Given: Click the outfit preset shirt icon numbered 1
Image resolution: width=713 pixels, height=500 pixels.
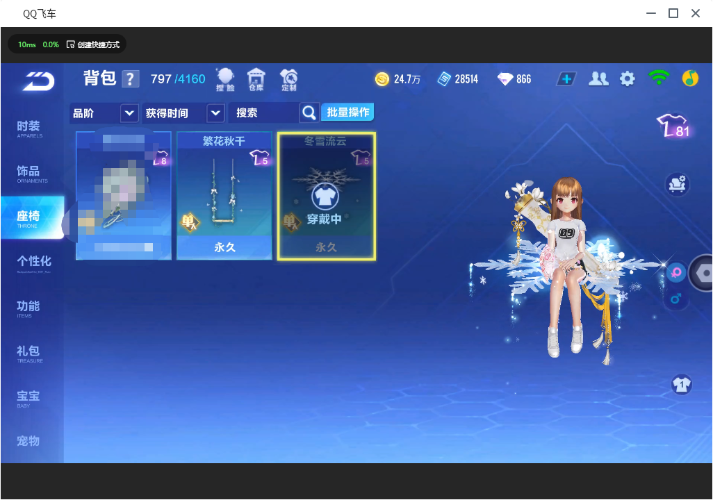Looking at the screenshot, I should 681,384.
